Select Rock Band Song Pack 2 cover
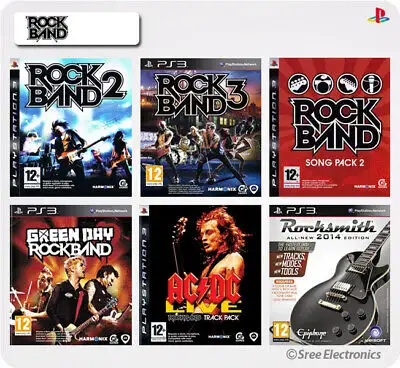Image resolution: width=400 pixels, height=368 pixels. coord(330,127)
